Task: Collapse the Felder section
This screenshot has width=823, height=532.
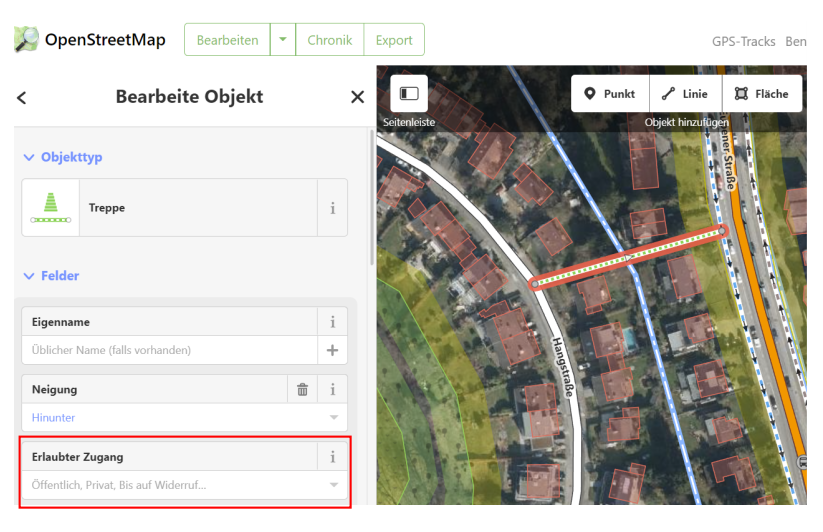Action: pyautogui.click(x=28, y=276)
